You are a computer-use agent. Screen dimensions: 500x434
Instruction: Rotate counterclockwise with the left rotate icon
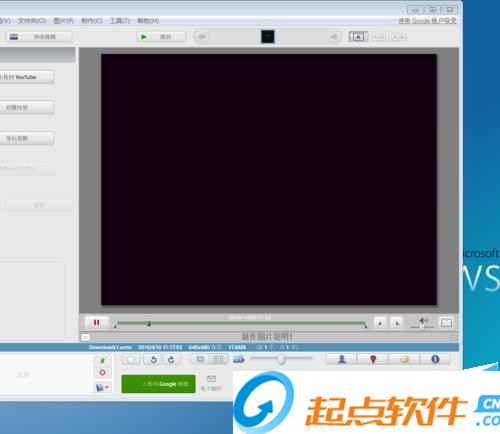click(153, 359)
